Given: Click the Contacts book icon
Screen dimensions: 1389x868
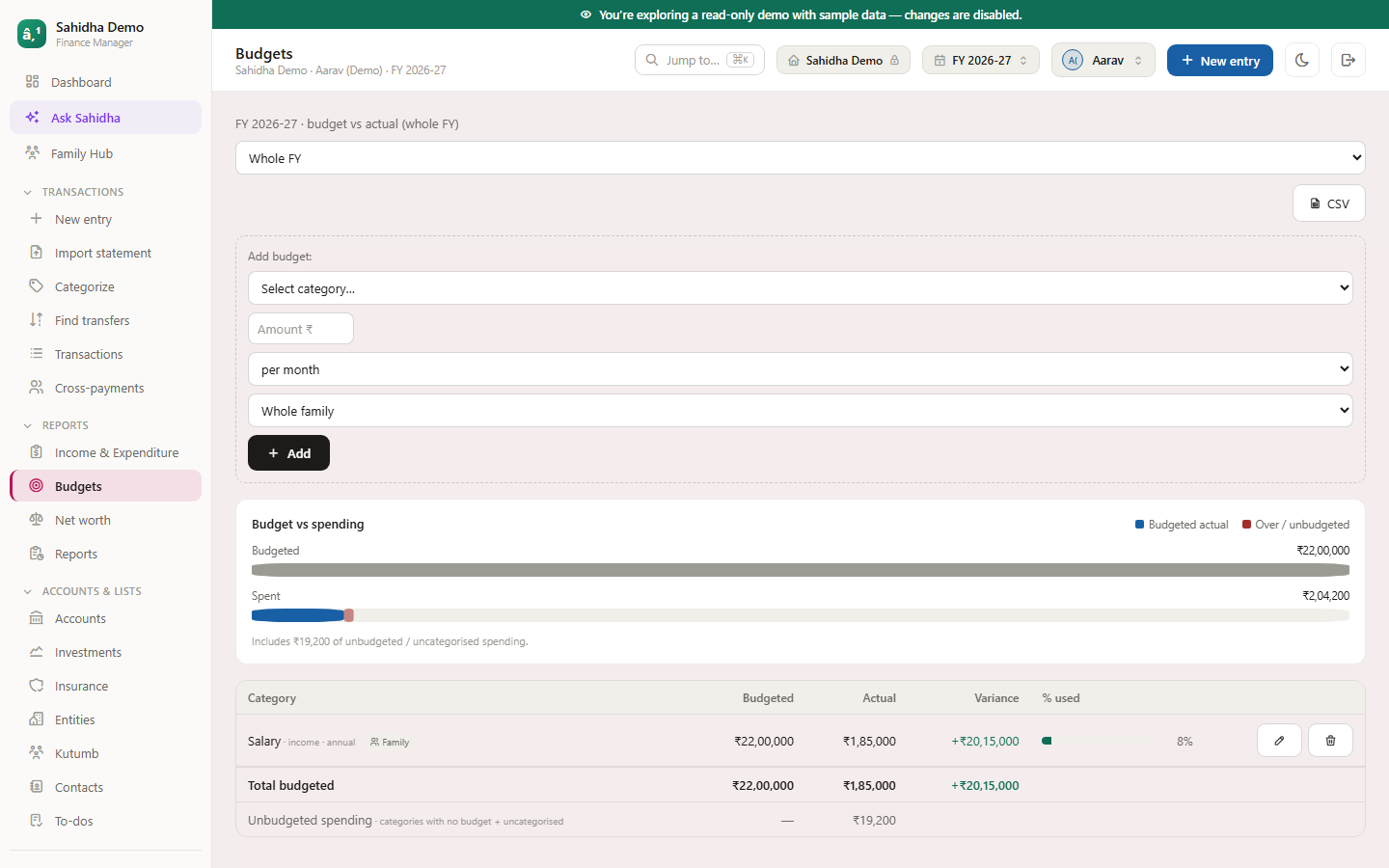Looking at the screenshot, I should (37, 787).
